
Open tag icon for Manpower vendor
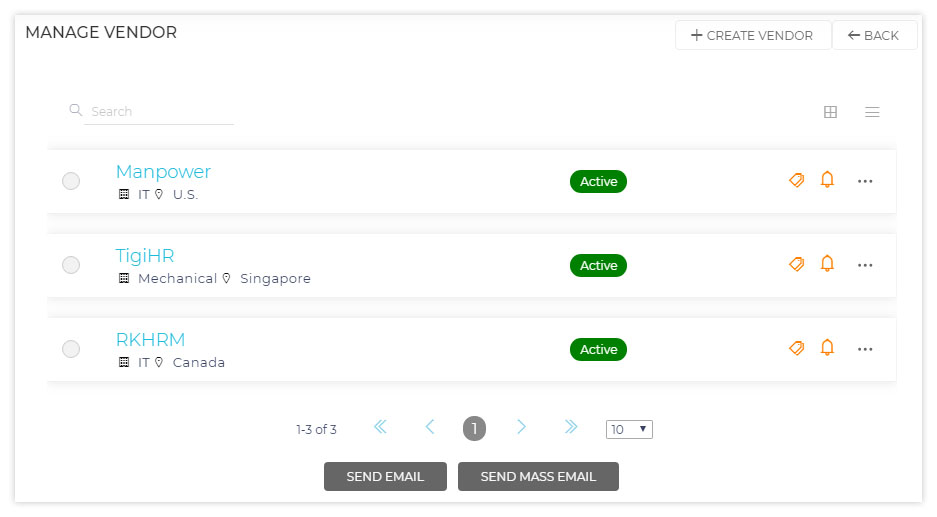797,180
